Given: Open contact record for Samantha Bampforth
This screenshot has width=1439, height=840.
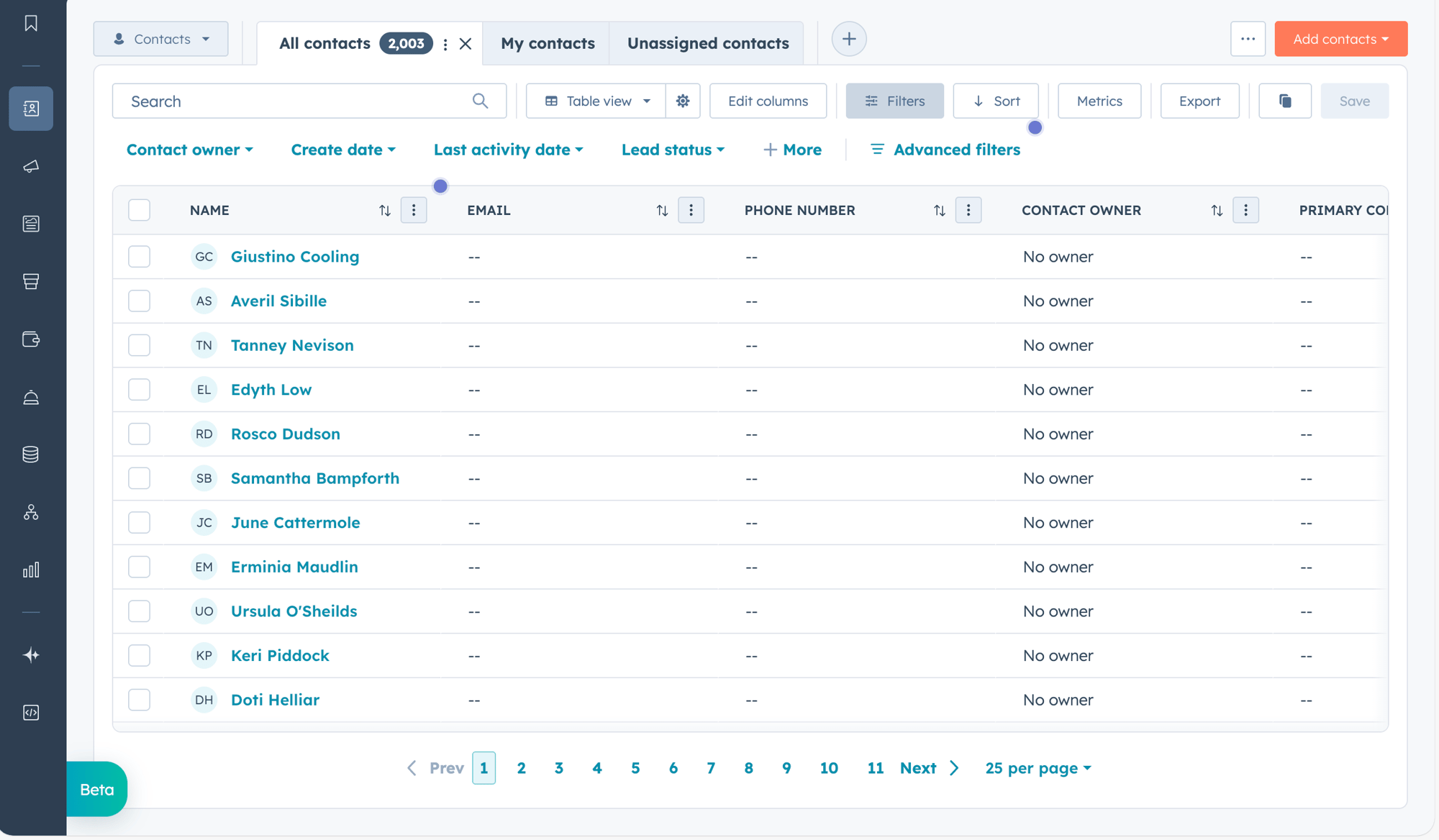Looking at the screenshot, I should pyautogui.click(x=314, y=478).
